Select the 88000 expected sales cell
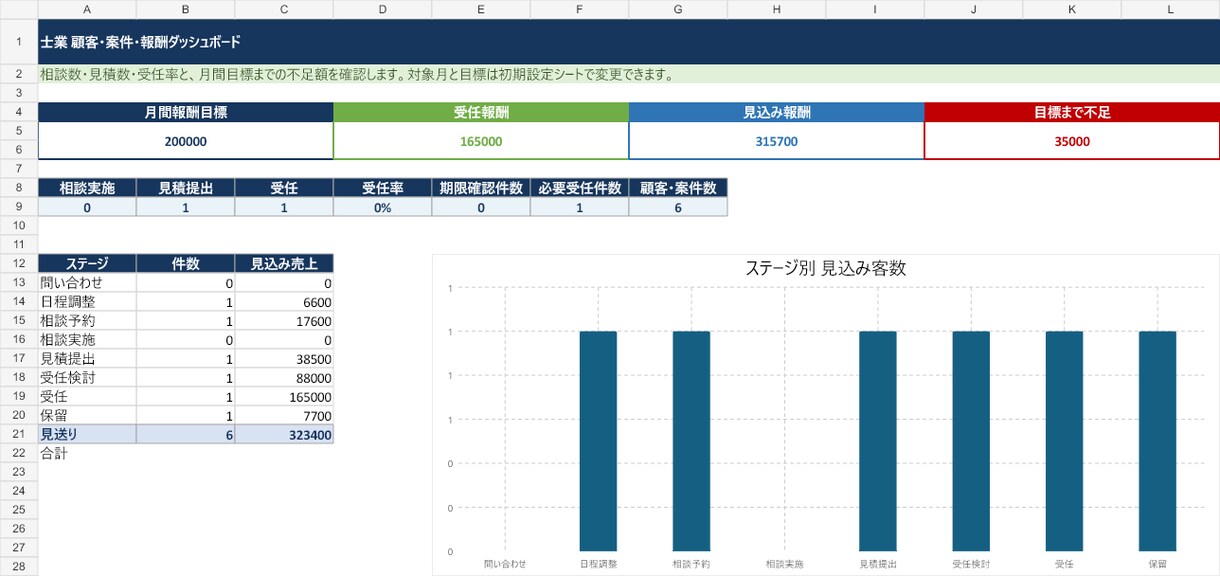Screen dimensions: 1220x576 coord(284,378)
